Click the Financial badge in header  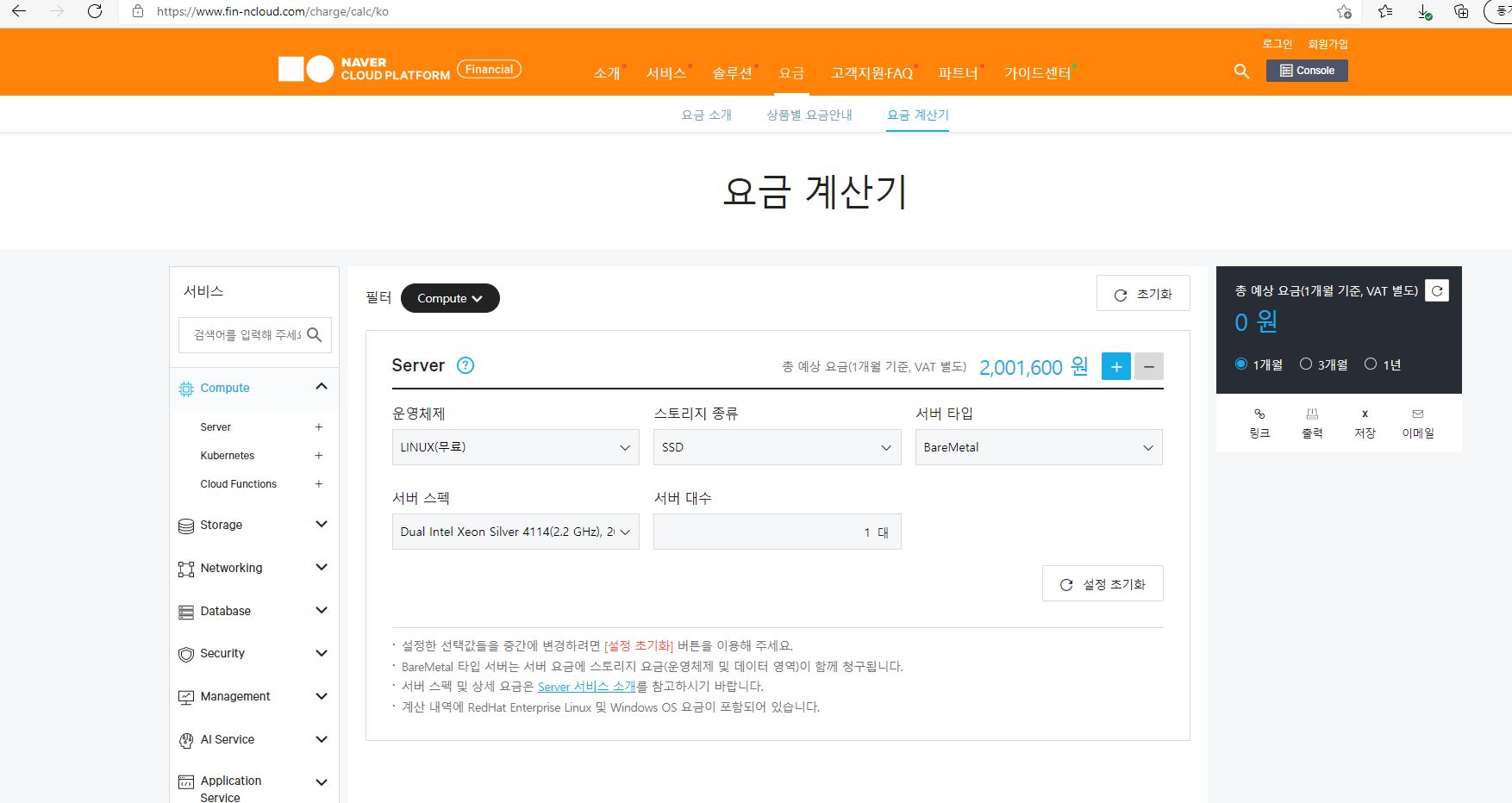pyautogui.click(x=489, y=70)
